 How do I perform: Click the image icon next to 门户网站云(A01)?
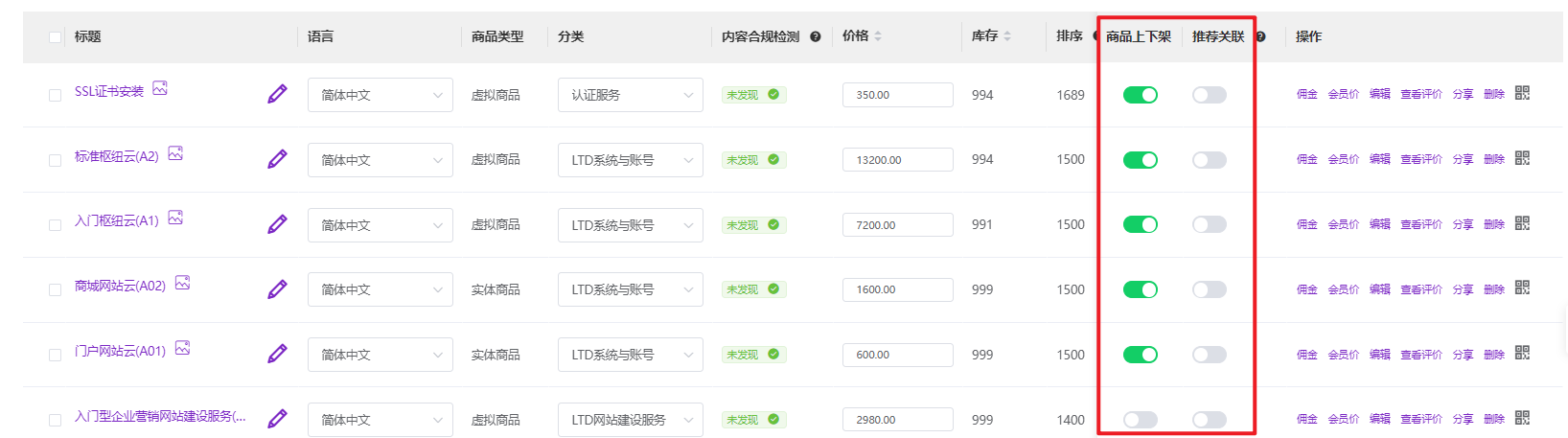click(183, 348)
